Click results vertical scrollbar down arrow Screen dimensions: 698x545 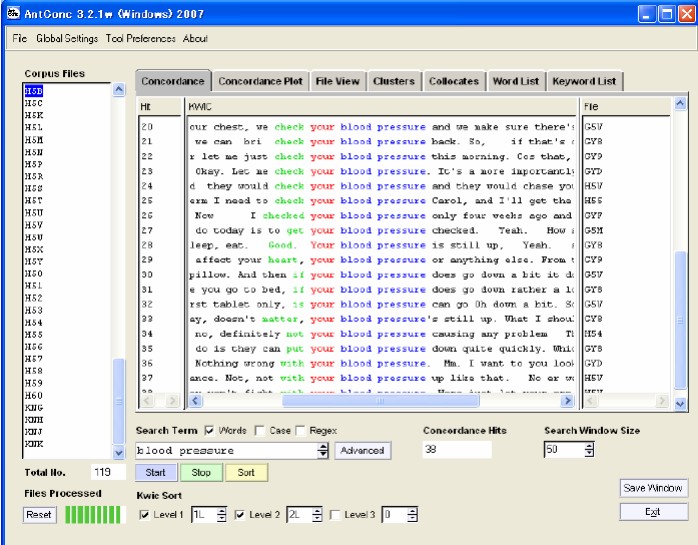coord(681,403)
